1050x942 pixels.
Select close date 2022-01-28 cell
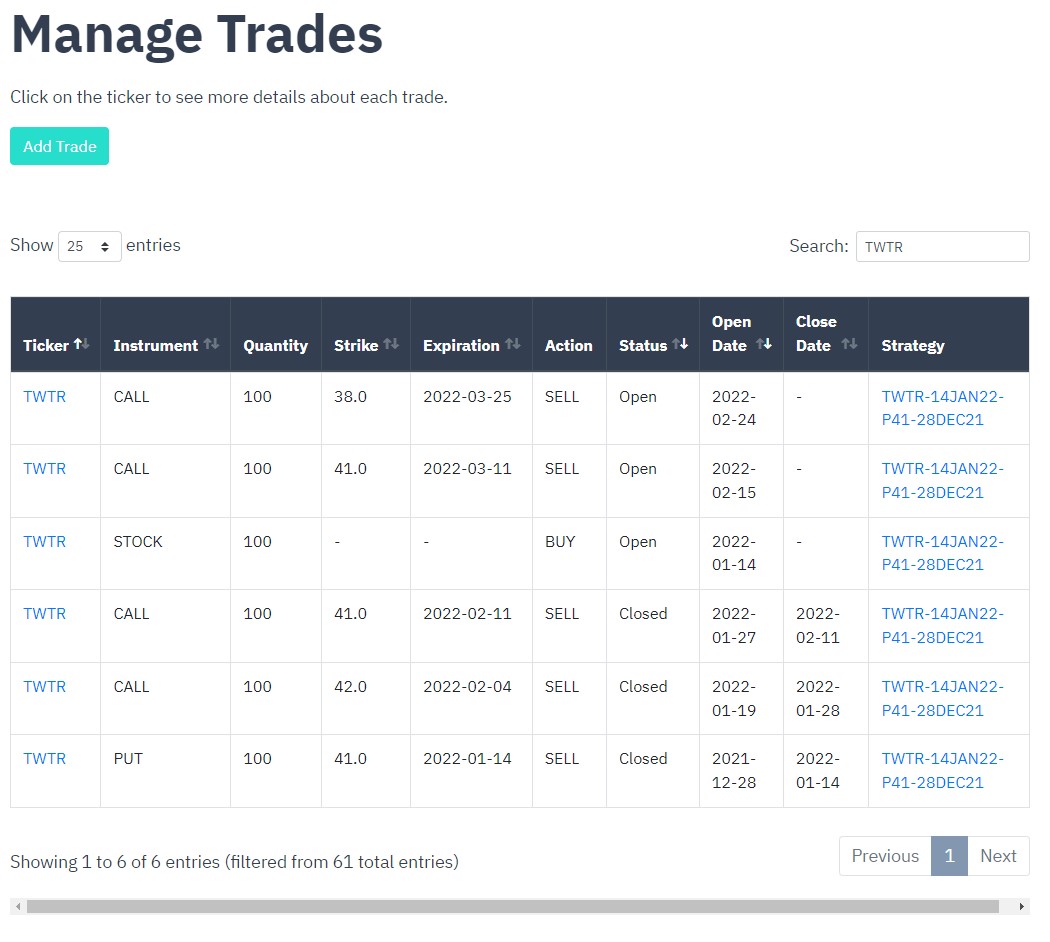826,699
